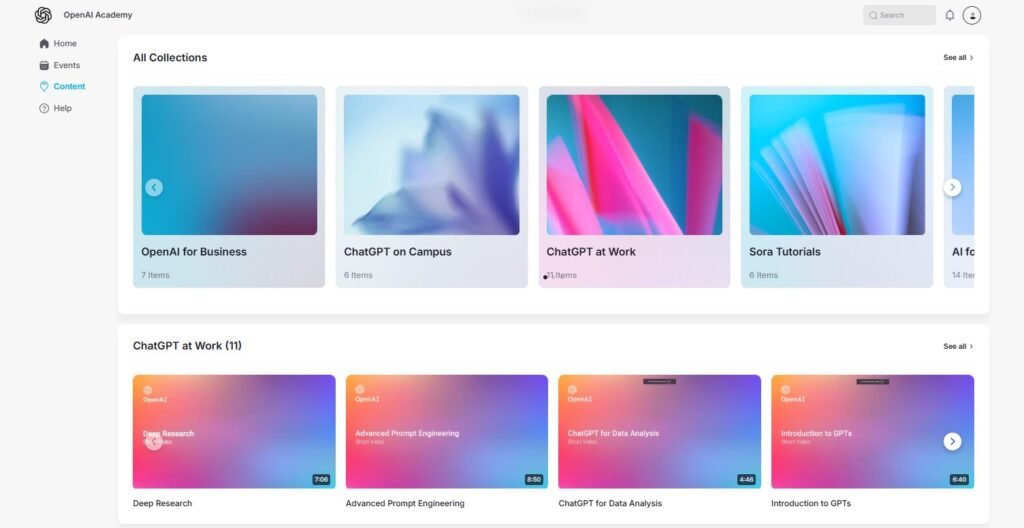This screenshot has height=528, width=1024.
Task: Click the Events calendar icon
Action: 44,65
